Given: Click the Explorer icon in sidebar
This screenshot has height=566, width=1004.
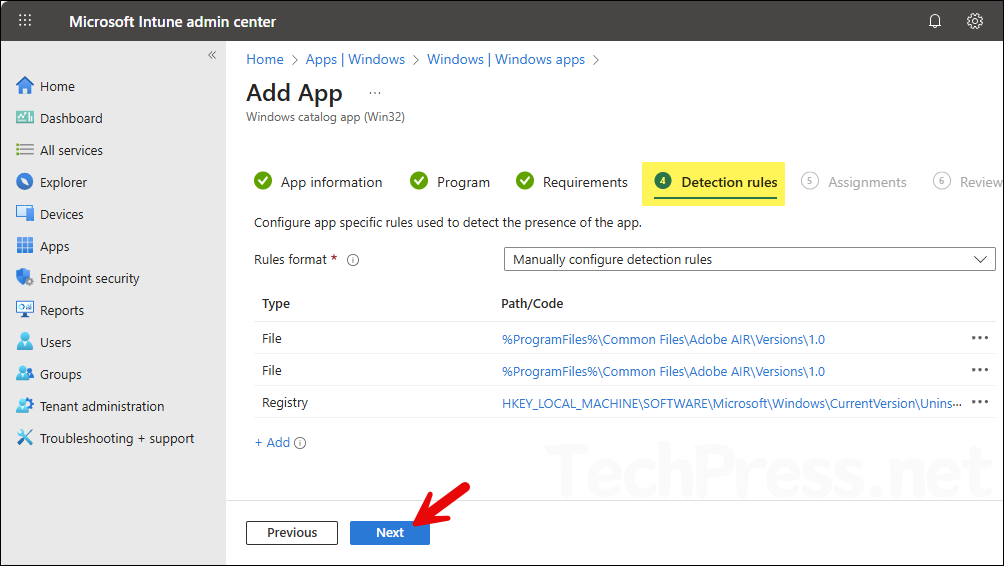Looking at the screenshot, I should pyautogui.click(x=25, y=182).
